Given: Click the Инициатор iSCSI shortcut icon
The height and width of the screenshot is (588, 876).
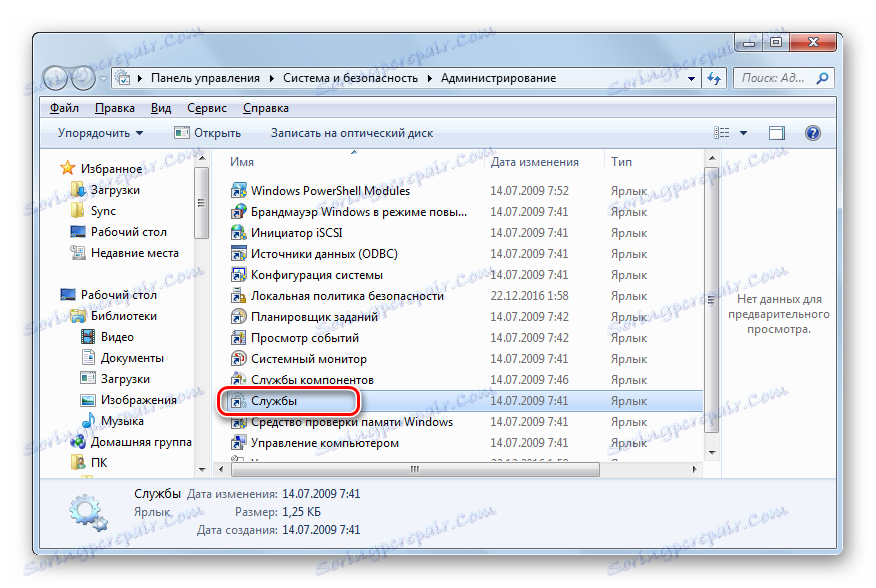Looking at the screenshot, I should [x=239, y=233].
